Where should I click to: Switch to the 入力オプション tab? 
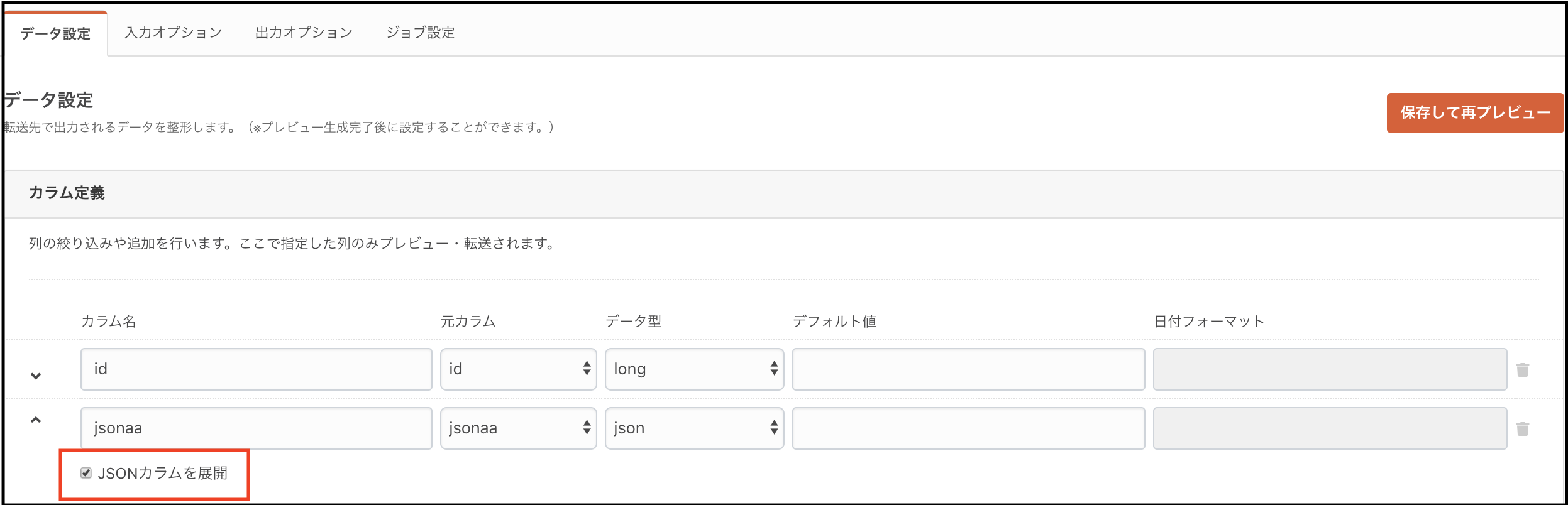click(x=174, y=32)
